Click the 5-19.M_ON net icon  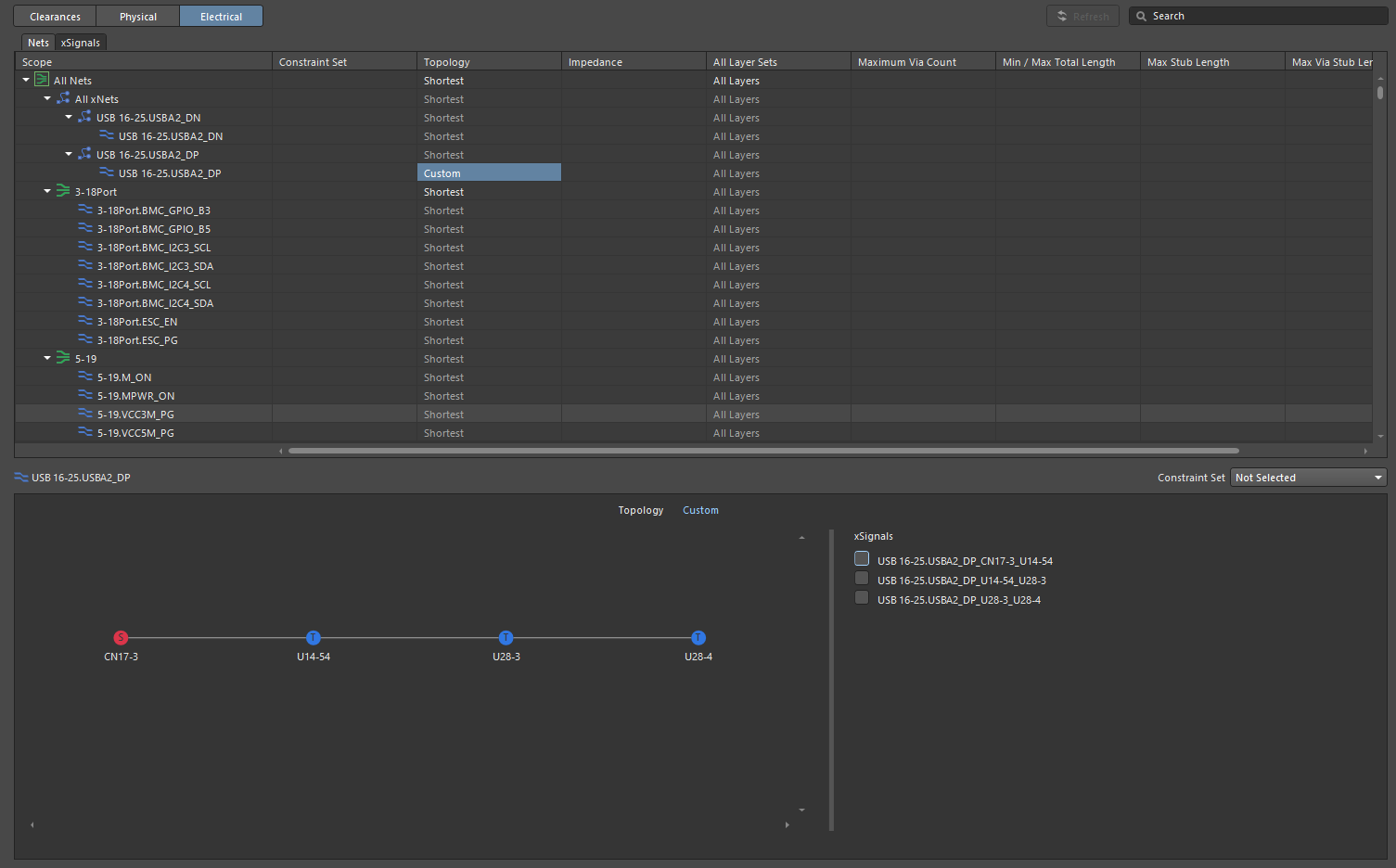coord(85,377)
